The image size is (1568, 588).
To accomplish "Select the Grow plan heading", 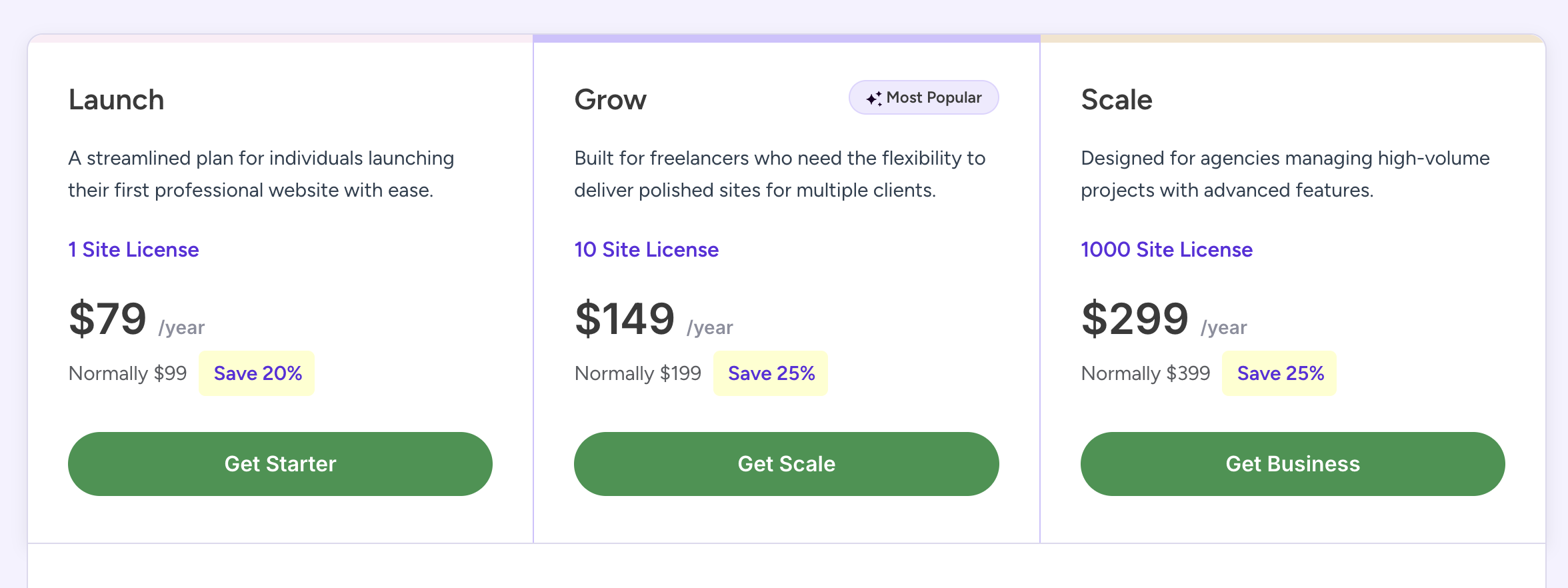I will (610, 100).
